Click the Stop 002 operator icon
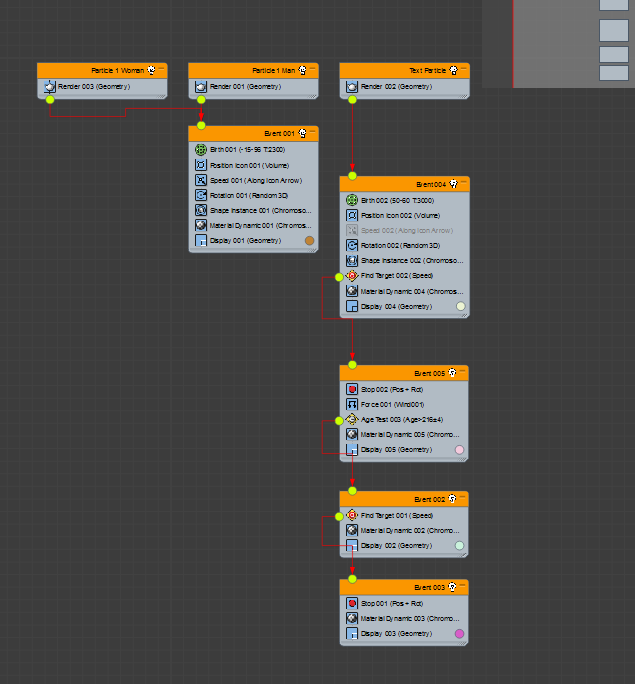The width and height of the screenshot is (635, 684). [352, 389]
